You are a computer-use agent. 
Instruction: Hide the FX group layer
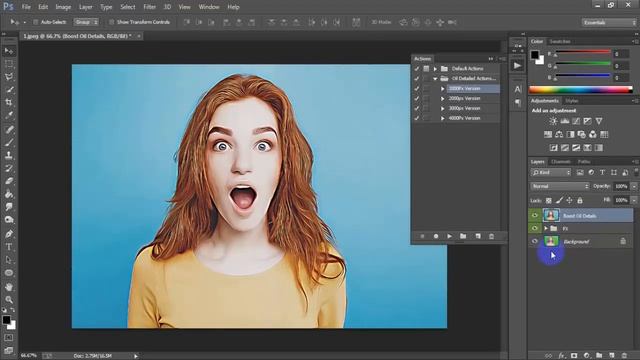coord(535,229)
